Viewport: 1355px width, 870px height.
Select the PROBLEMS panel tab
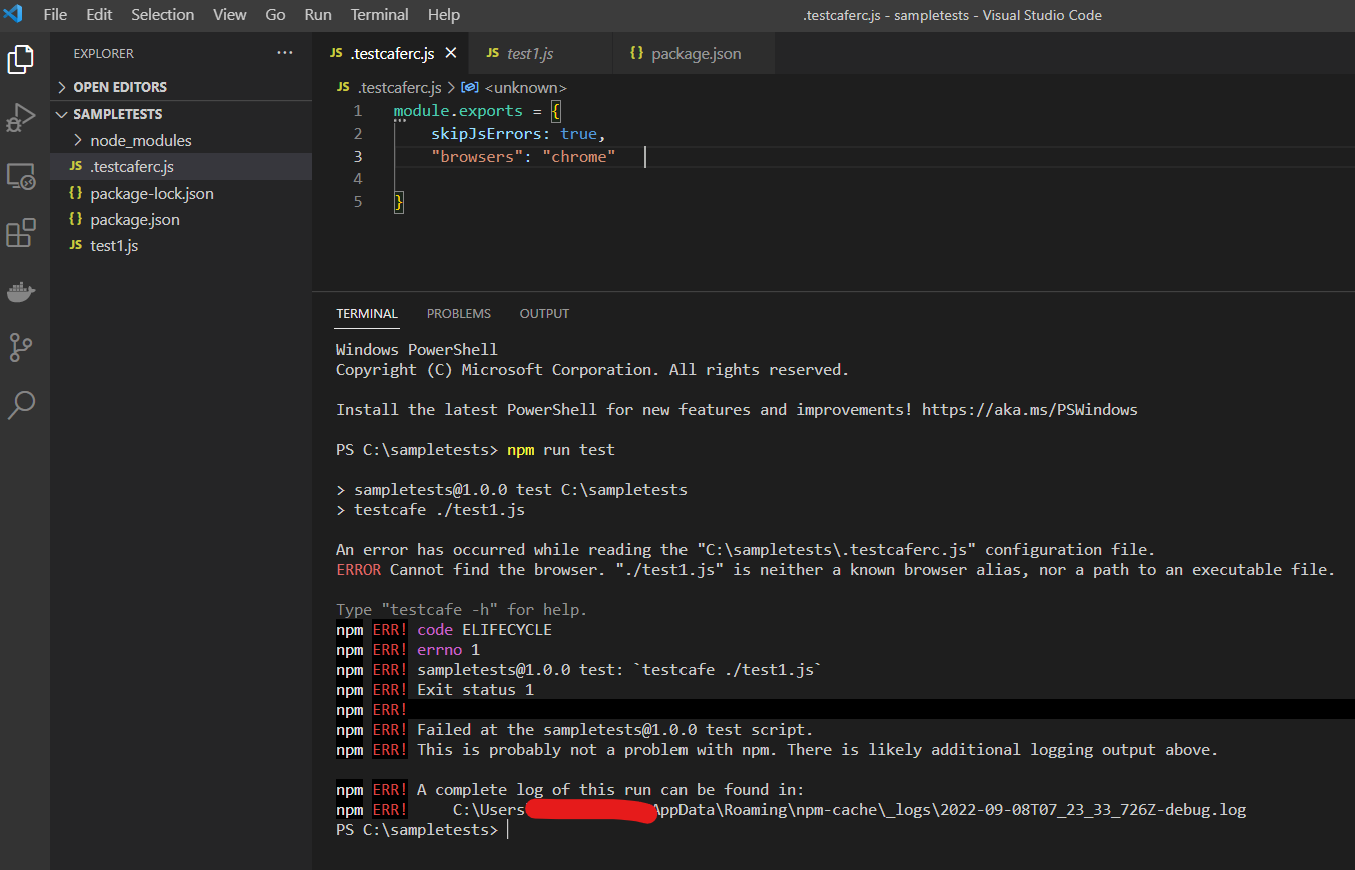pyautogui.click(x=459, y=313)
